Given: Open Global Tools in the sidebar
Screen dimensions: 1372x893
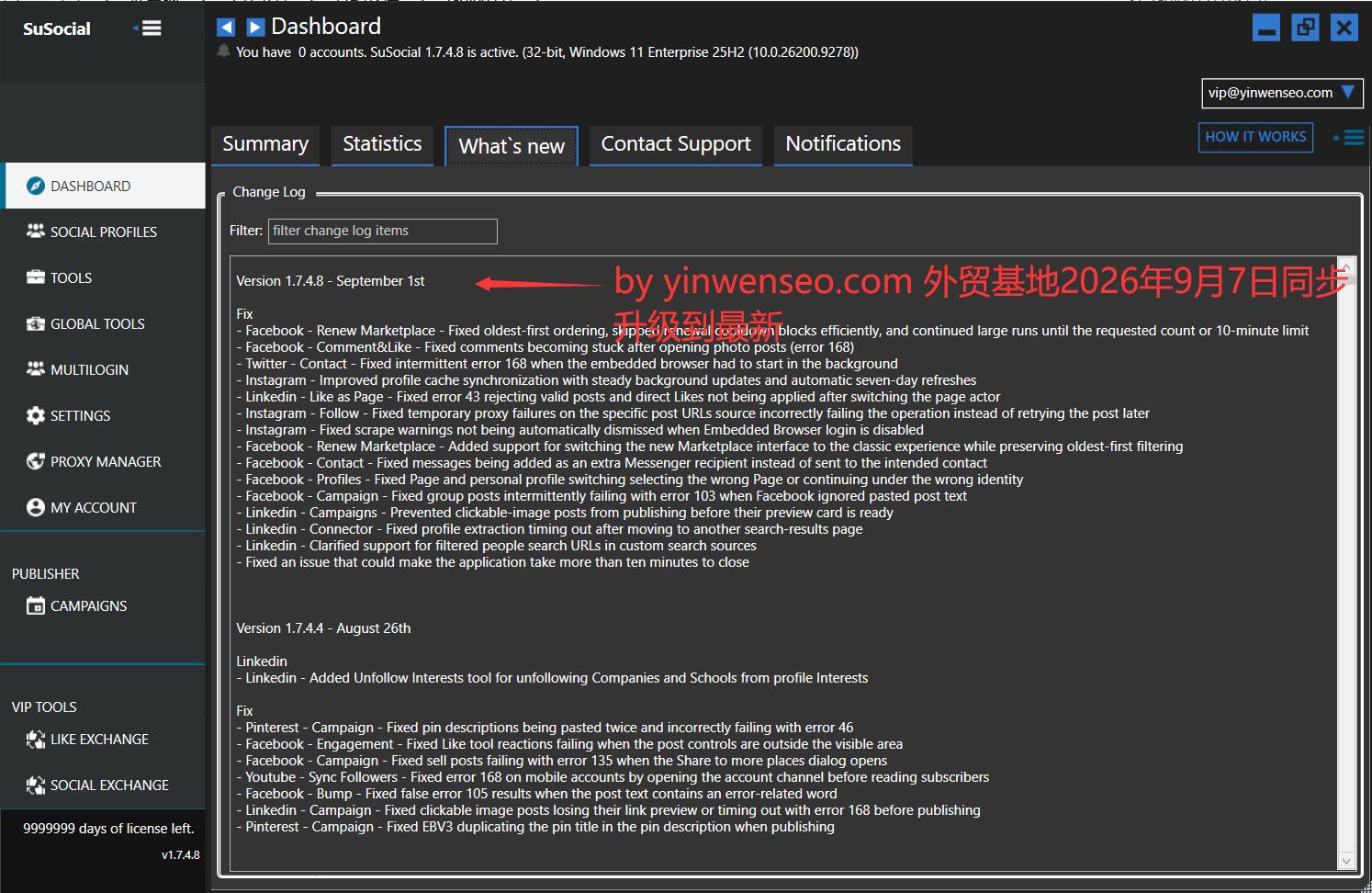Looking at the screenshot, I should pyautogui.click(x=104, y=323).
